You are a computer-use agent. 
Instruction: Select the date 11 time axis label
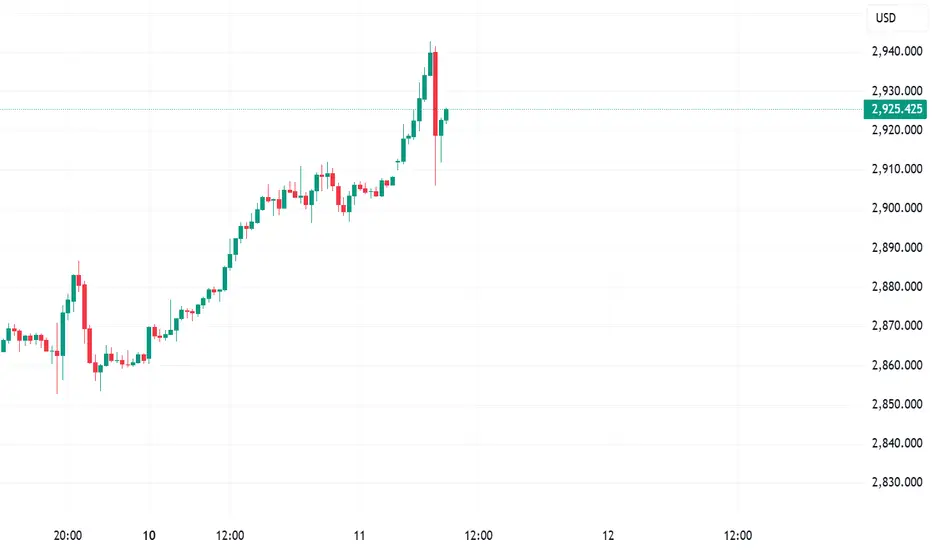[x=359, y=535]
